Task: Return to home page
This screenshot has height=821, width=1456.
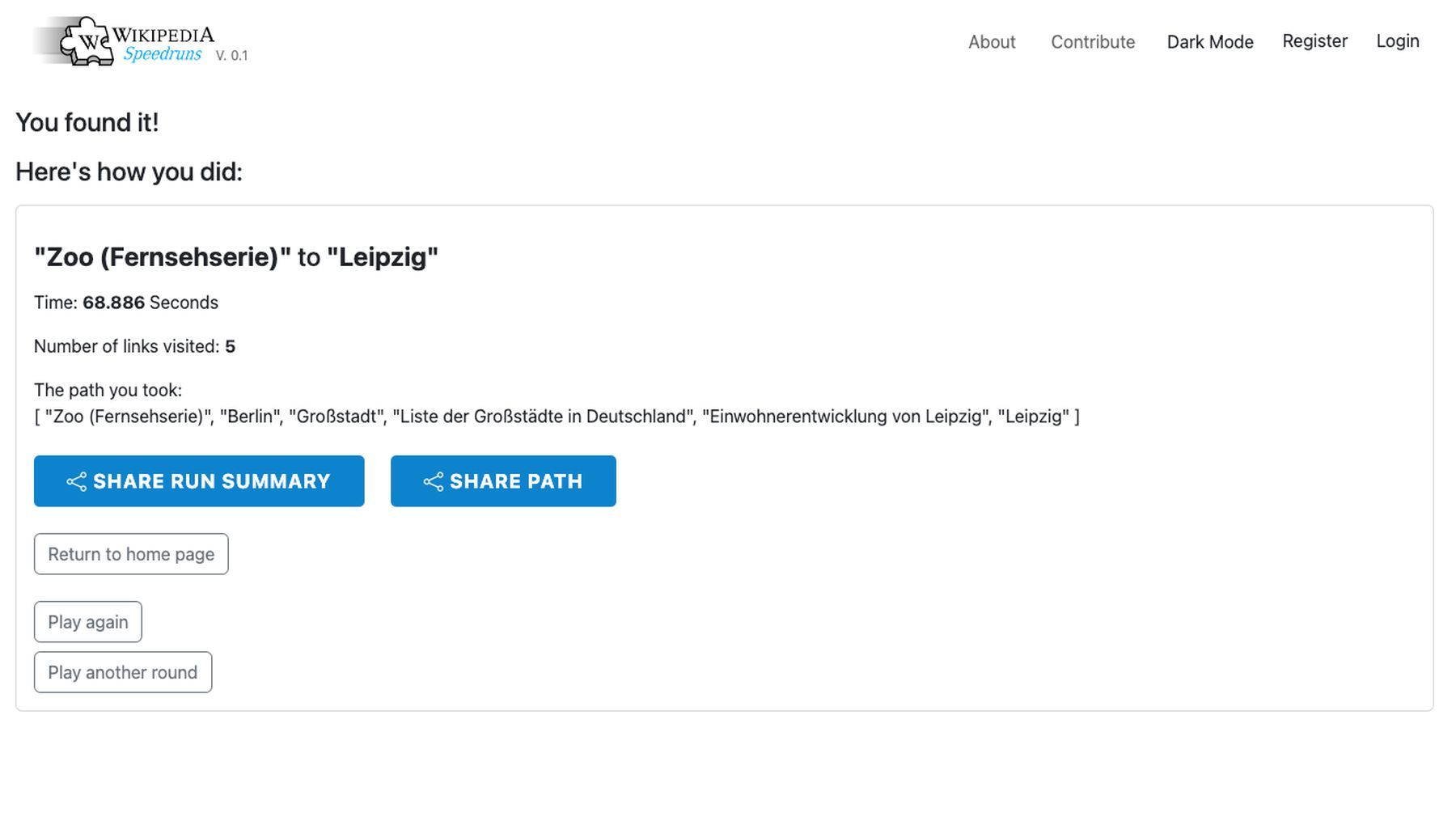Action: (131, 554)
